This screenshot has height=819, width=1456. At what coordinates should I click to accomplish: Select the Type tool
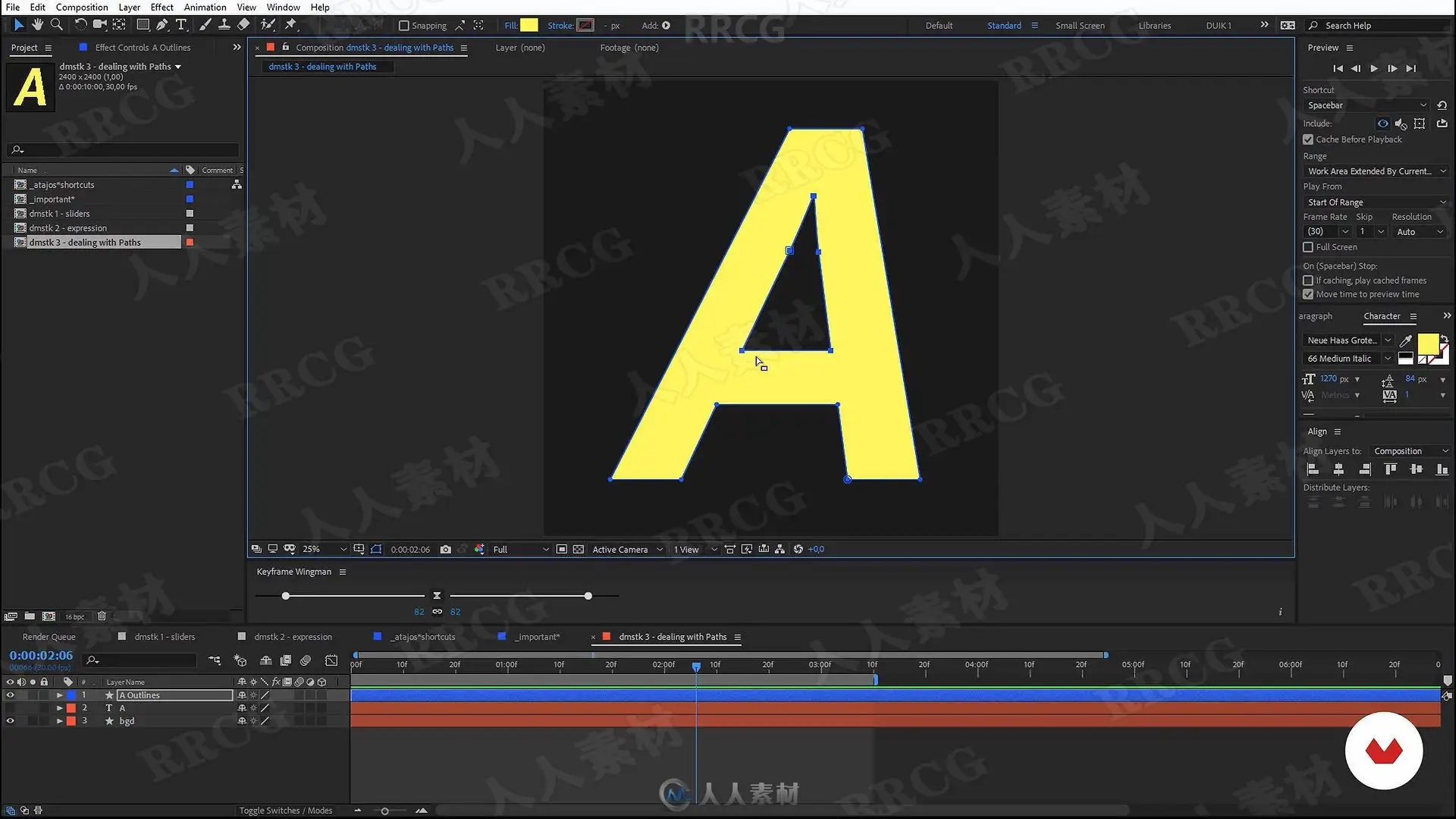click(x=180, y=25)
